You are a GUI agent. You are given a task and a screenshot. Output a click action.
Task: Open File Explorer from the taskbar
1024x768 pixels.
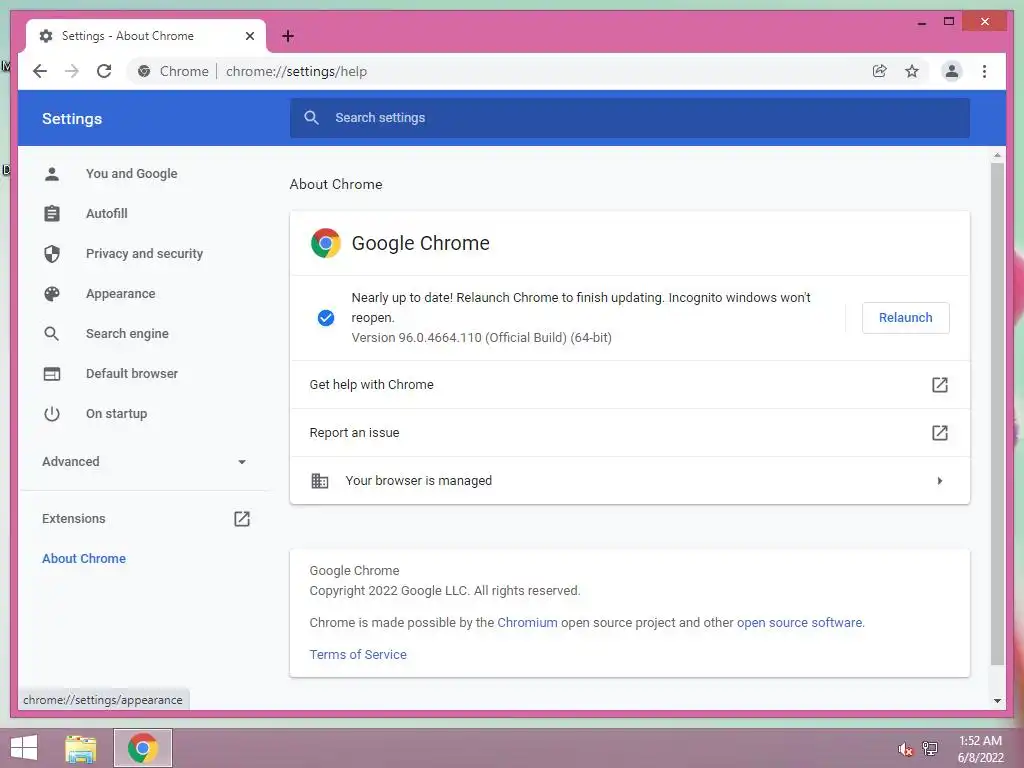[81, 748]
